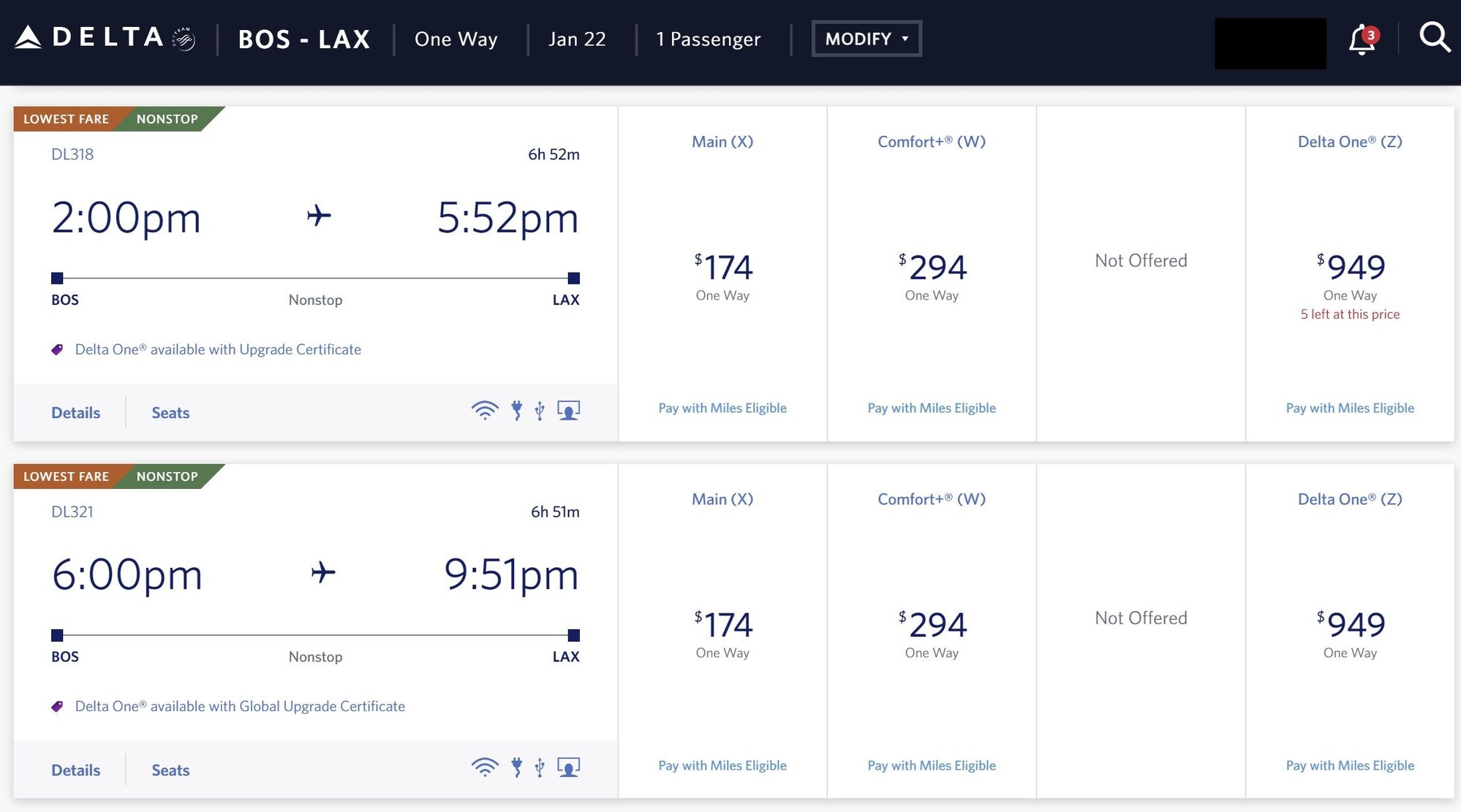View Seats for flight DL321
This screenshot has height=812, width=1461.
[170, 770]
